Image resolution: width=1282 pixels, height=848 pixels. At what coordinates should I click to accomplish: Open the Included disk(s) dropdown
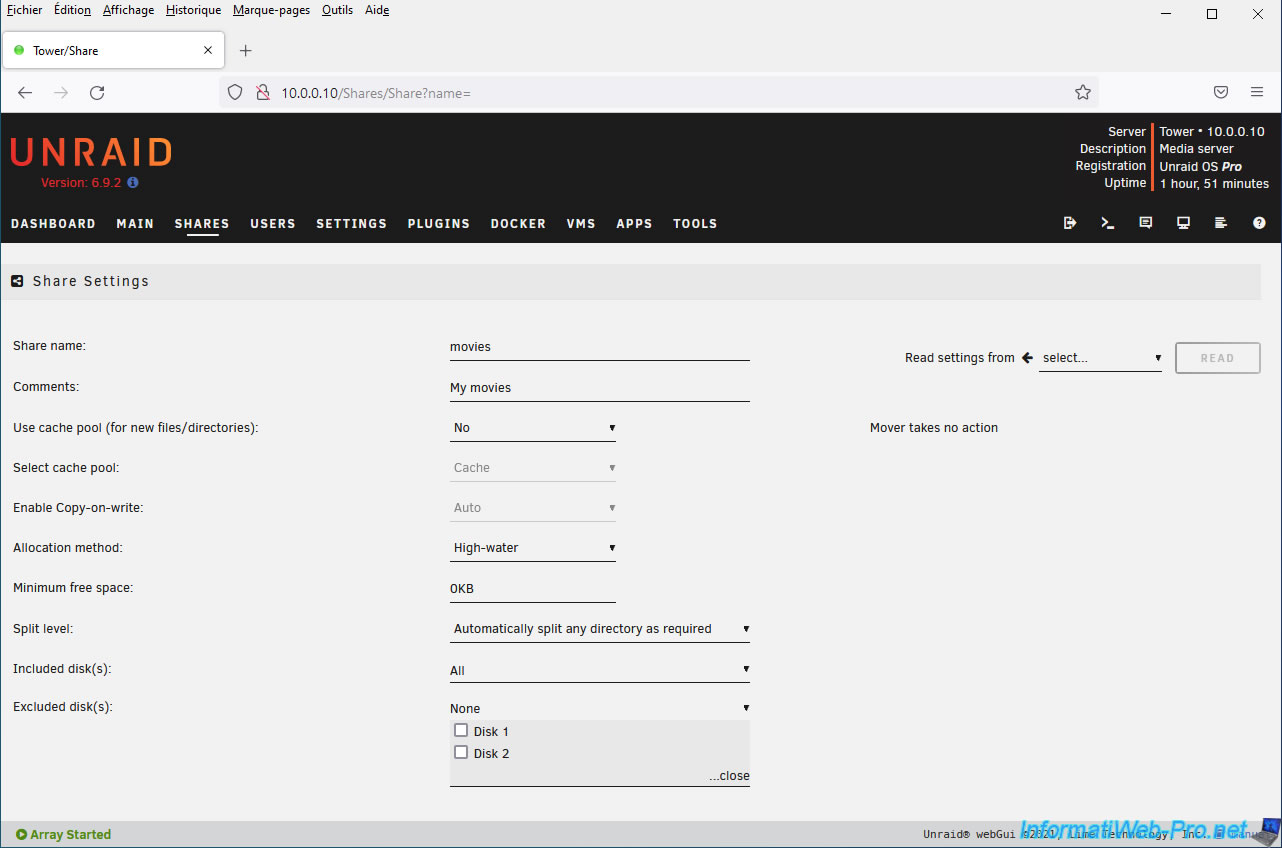point(599,670)
